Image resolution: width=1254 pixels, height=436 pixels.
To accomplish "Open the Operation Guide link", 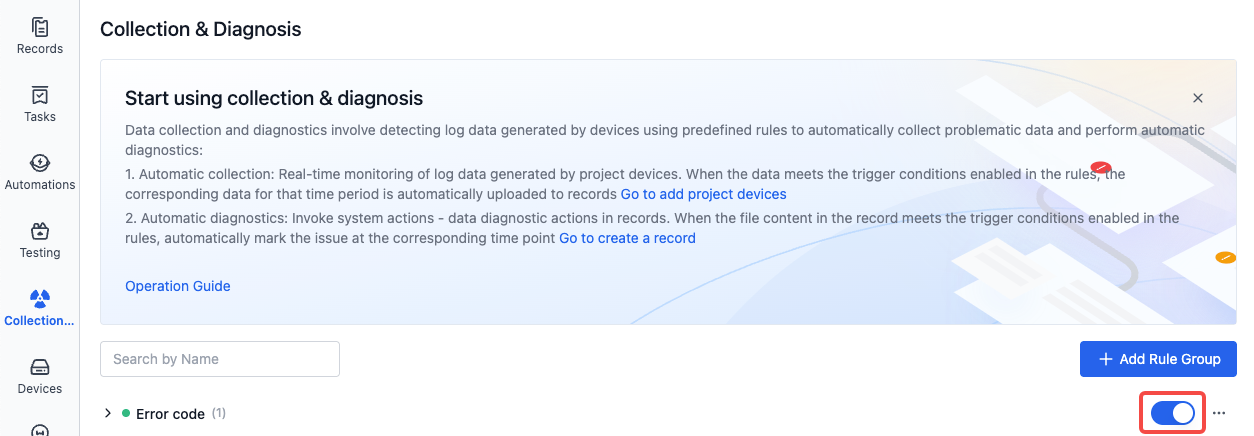I will pyautogui.click(x=178, y=286).
